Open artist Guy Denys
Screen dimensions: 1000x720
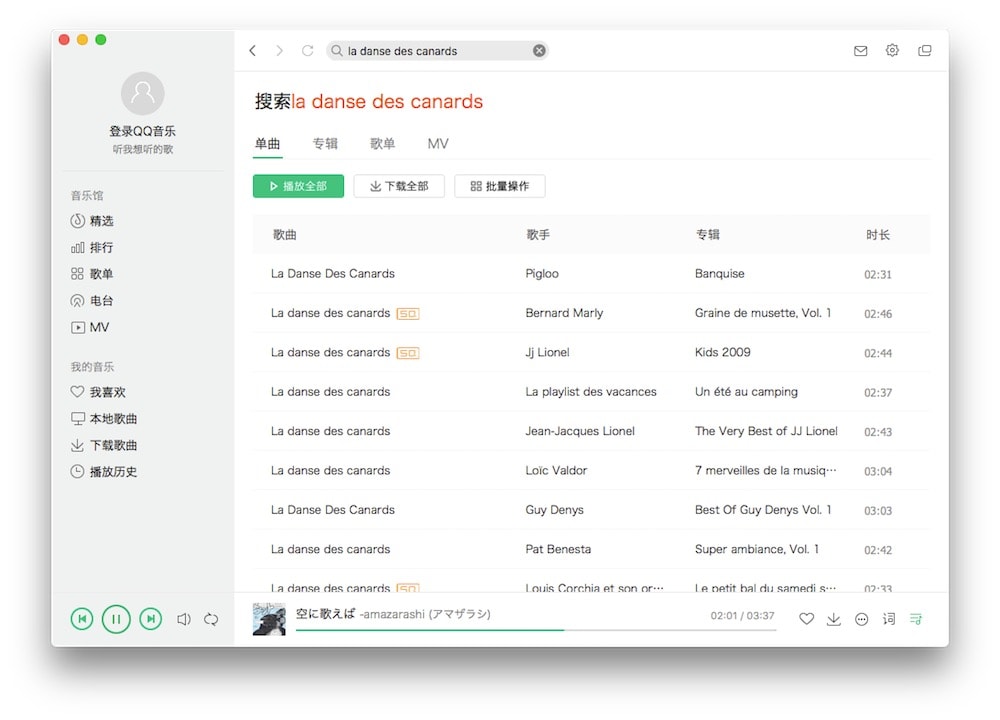(554, 510)
